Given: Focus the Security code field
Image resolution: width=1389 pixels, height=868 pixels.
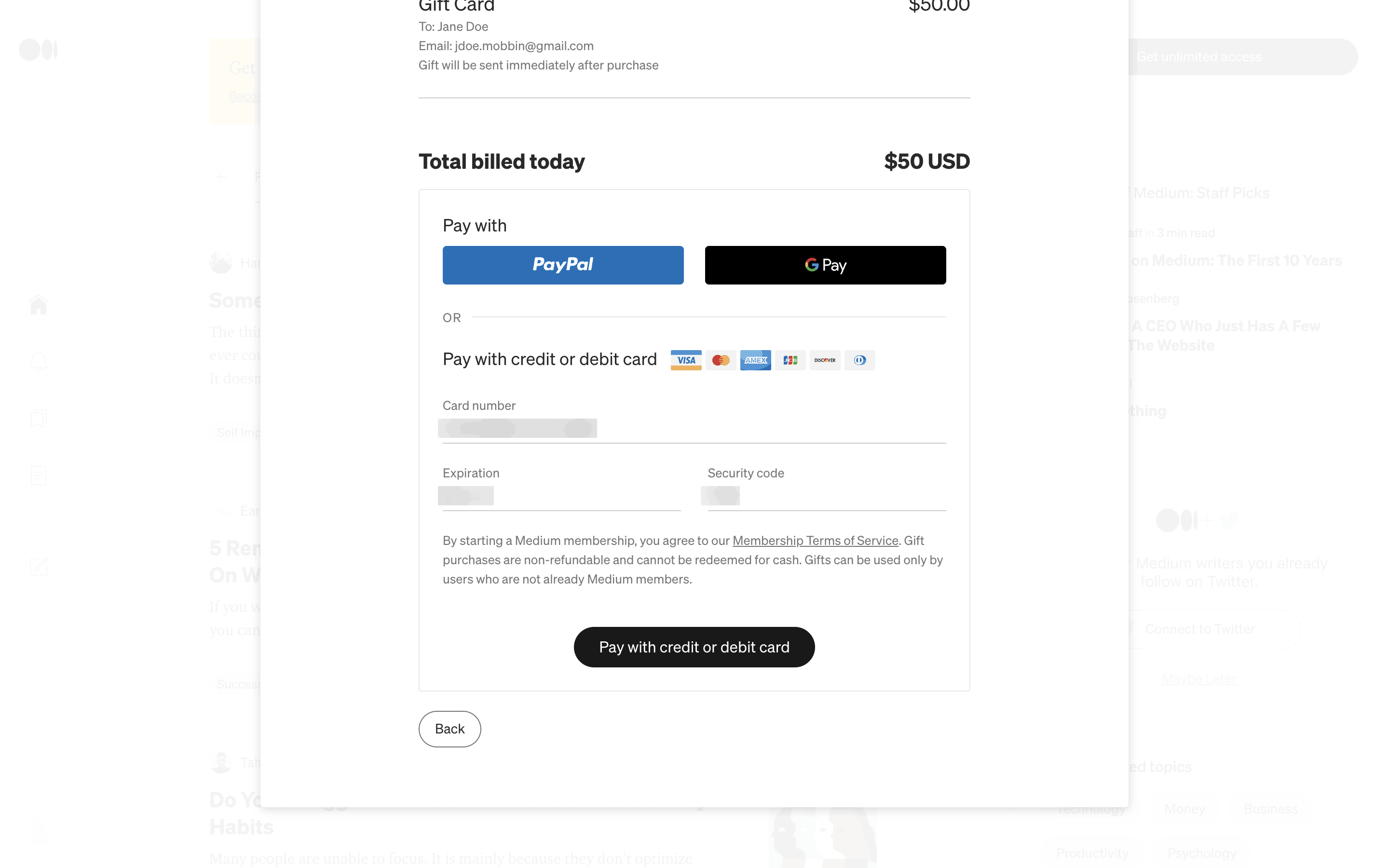Looking at the screenshot, I should point(827,497).
